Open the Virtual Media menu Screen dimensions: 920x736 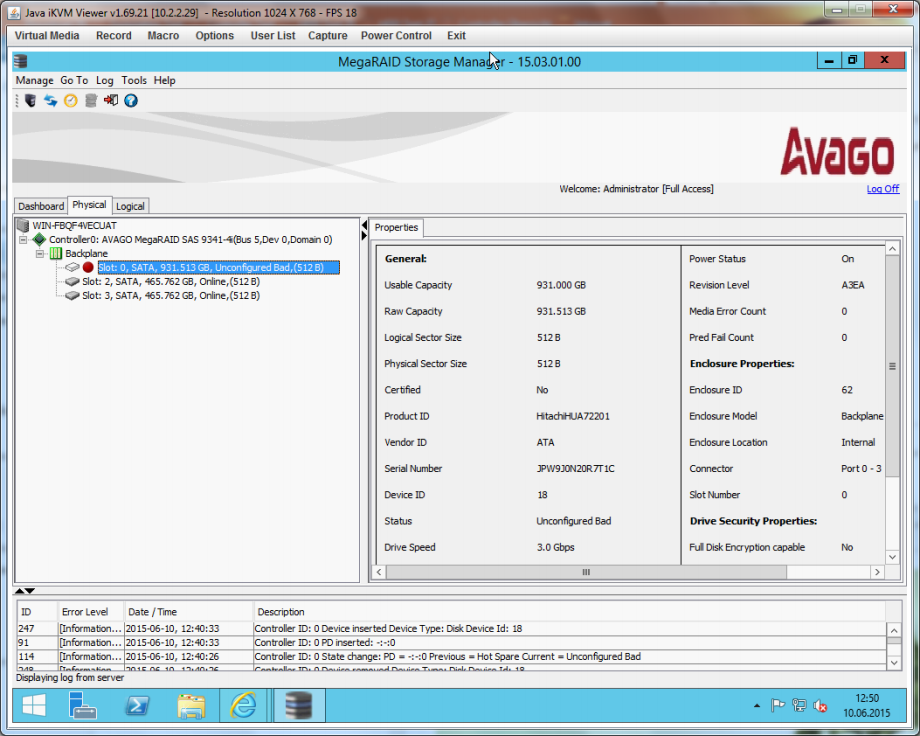(47, 35)
